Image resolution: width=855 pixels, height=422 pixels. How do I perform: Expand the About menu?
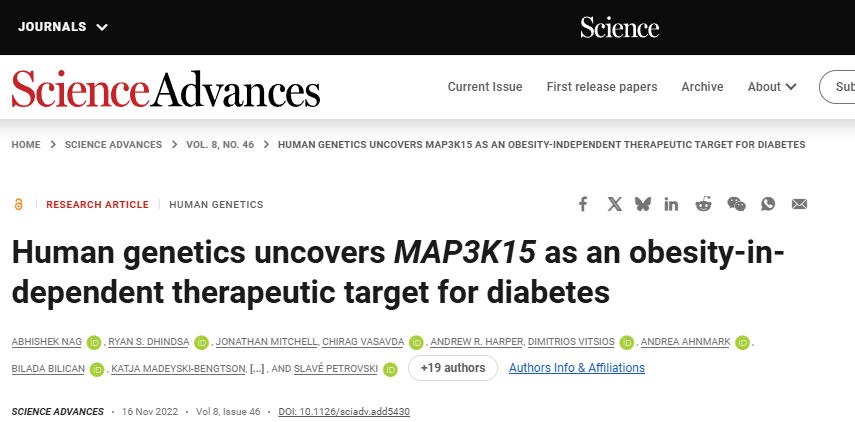pyautogui.click(x=772, y=87)
